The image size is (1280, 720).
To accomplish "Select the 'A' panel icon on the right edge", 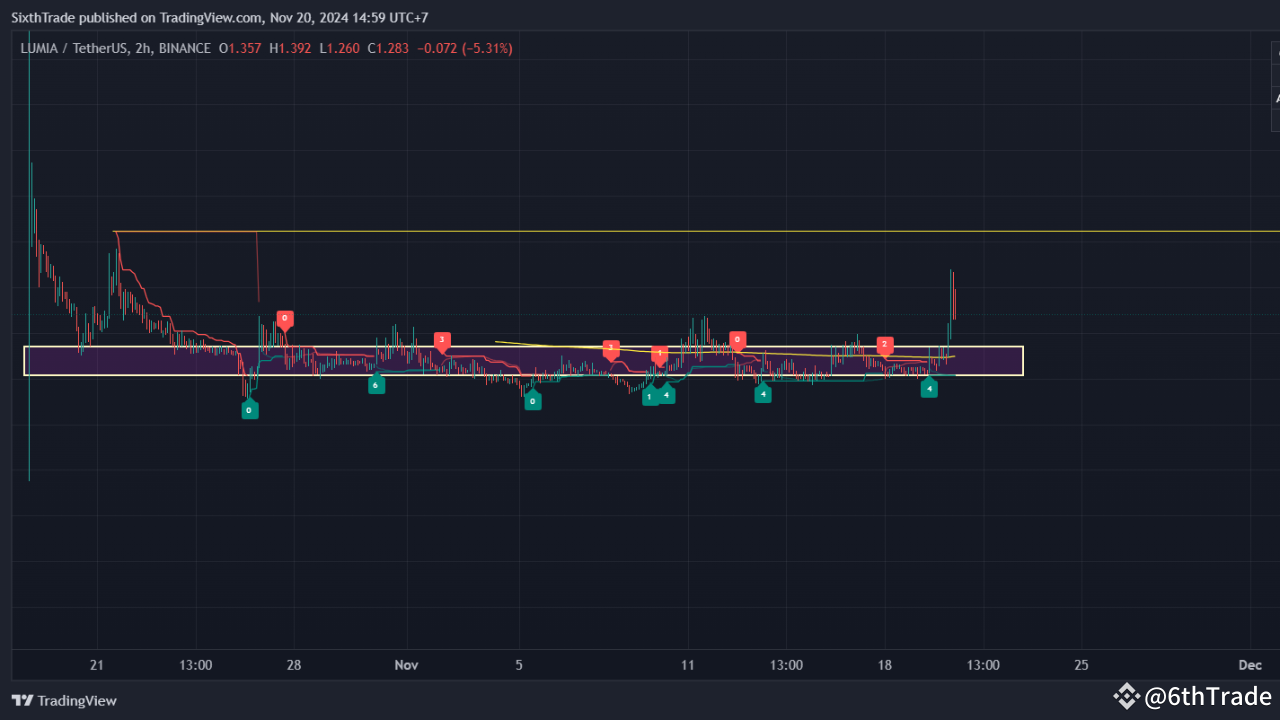I will pyautogui.click(x=1277, y=98).
